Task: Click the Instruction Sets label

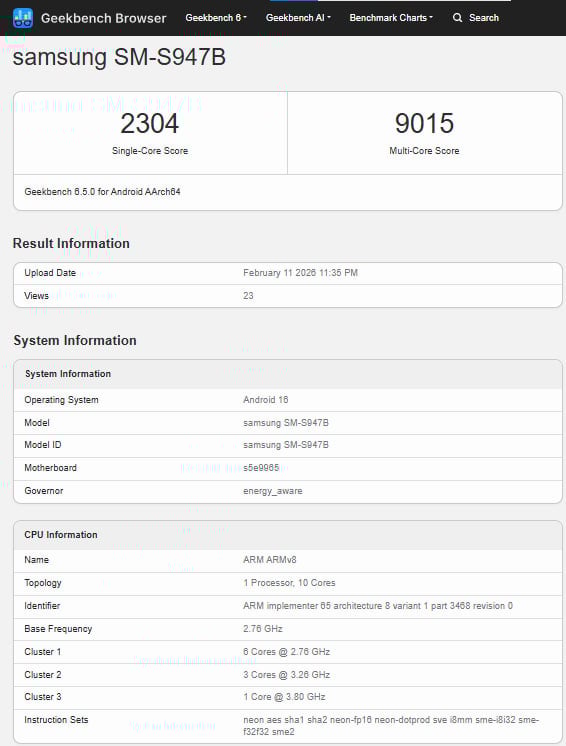Action: click(56, 720)
